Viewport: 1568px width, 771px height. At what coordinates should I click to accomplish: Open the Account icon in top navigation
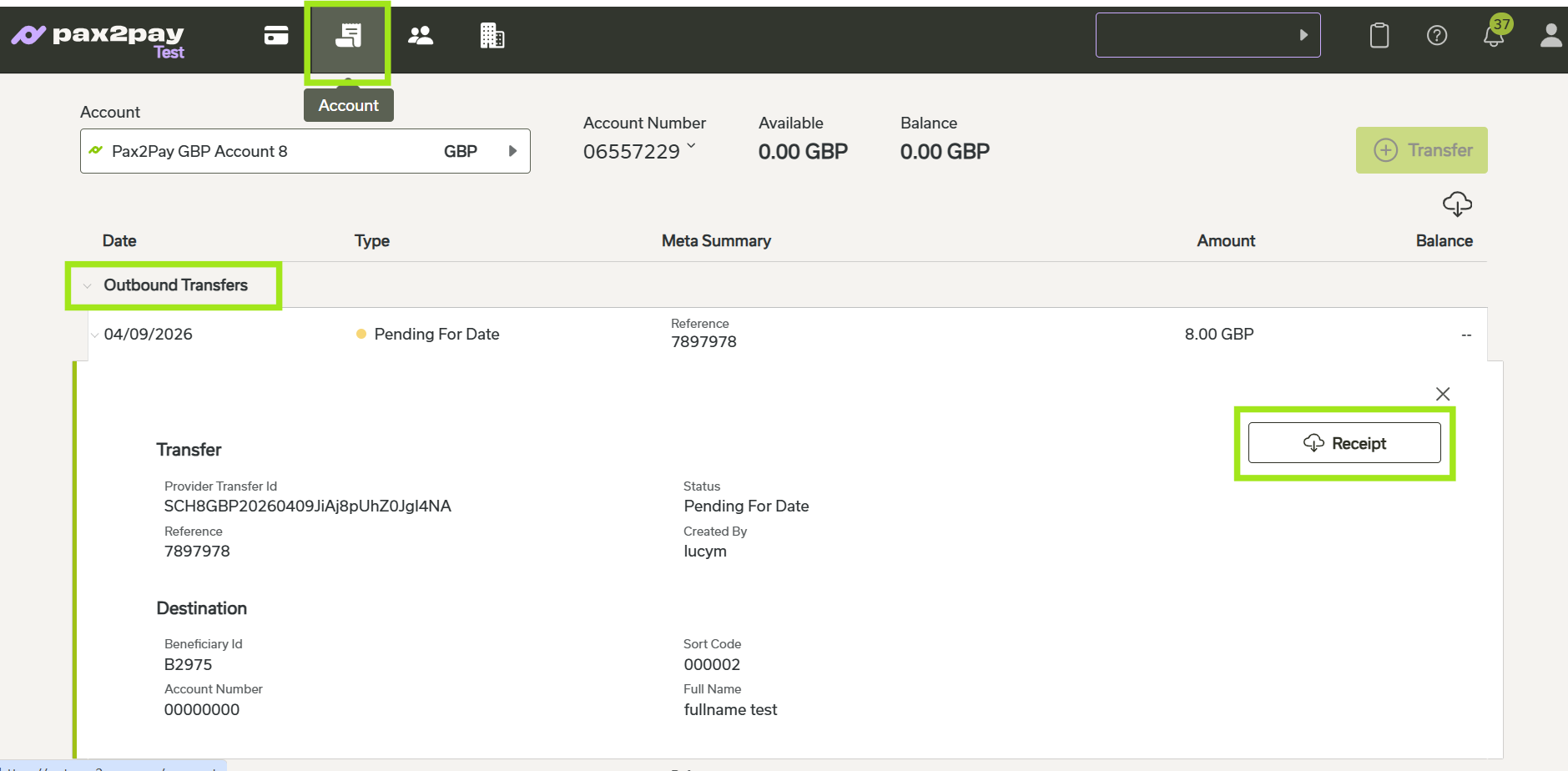(x=348, y=35)
